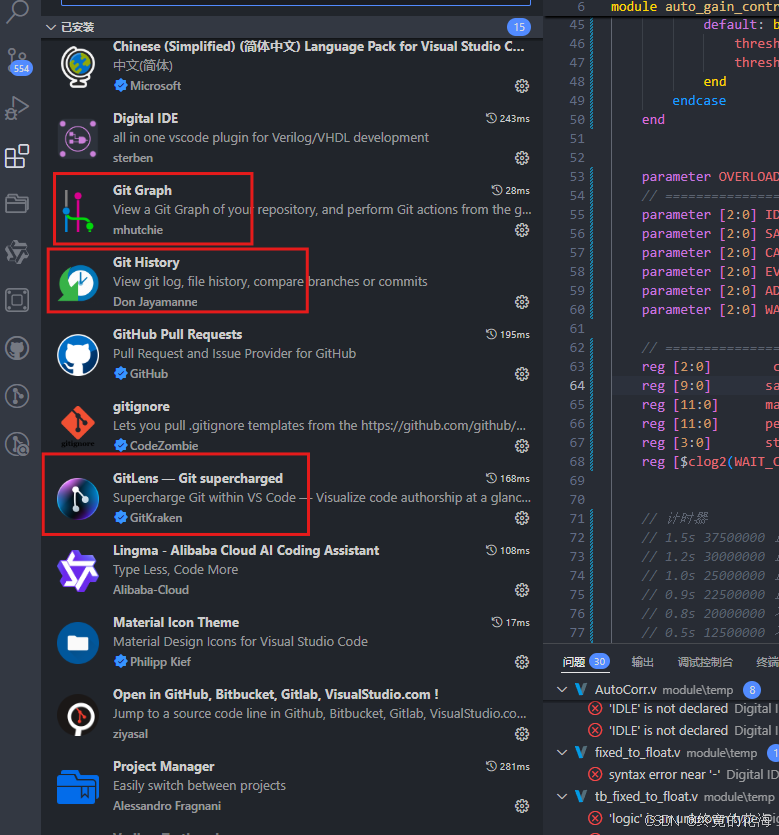This screenshot has width=779, height=835.
Task: Open Git Graph icon in activity bar
Action: tap(17, 396)
